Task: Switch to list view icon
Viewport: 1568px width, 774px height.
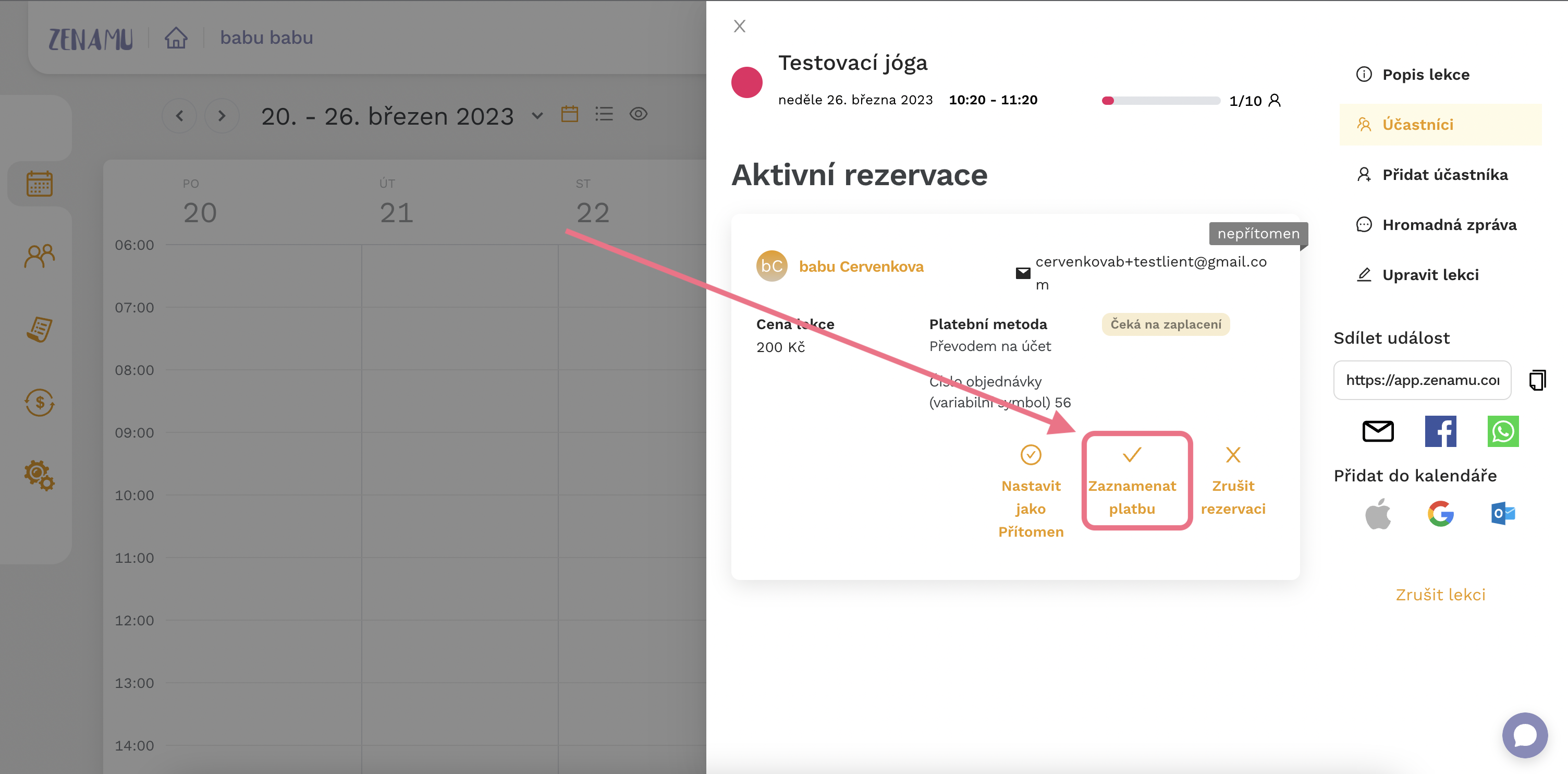Action: click(604, 114)
